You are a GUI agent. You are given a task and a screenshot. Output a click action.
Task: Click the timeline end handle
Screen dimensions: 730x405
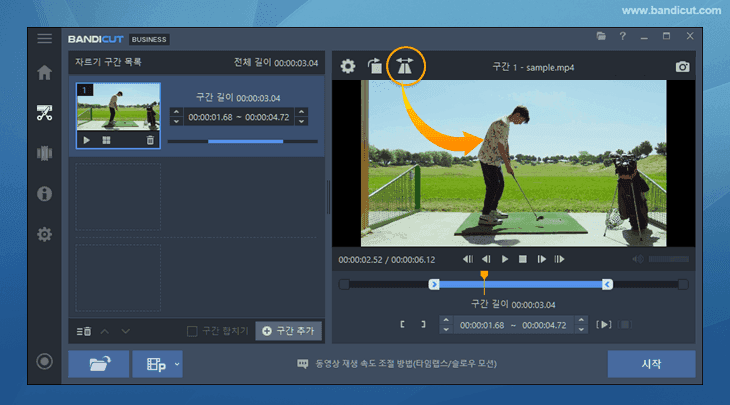(607, 284)
